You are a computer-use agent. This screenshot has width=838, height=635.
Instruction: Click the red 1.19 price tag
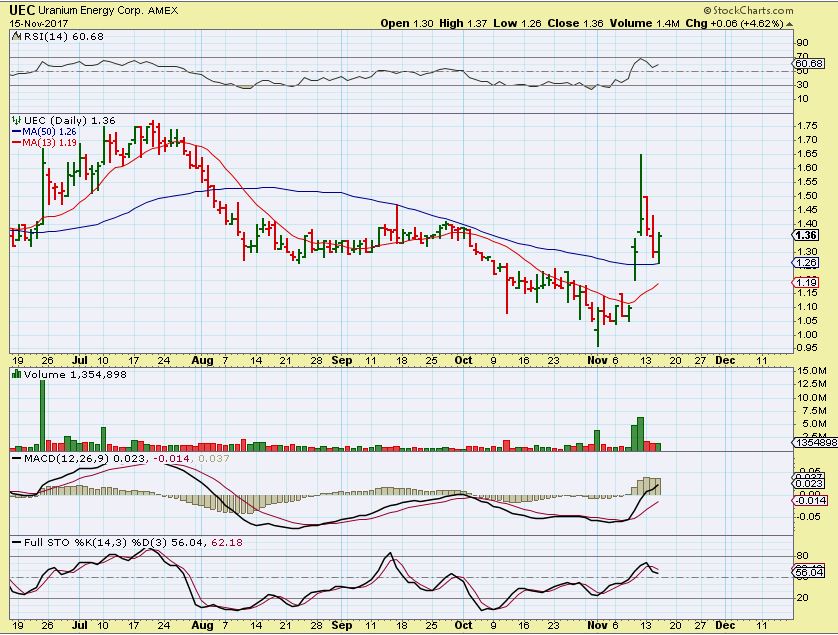806,283
